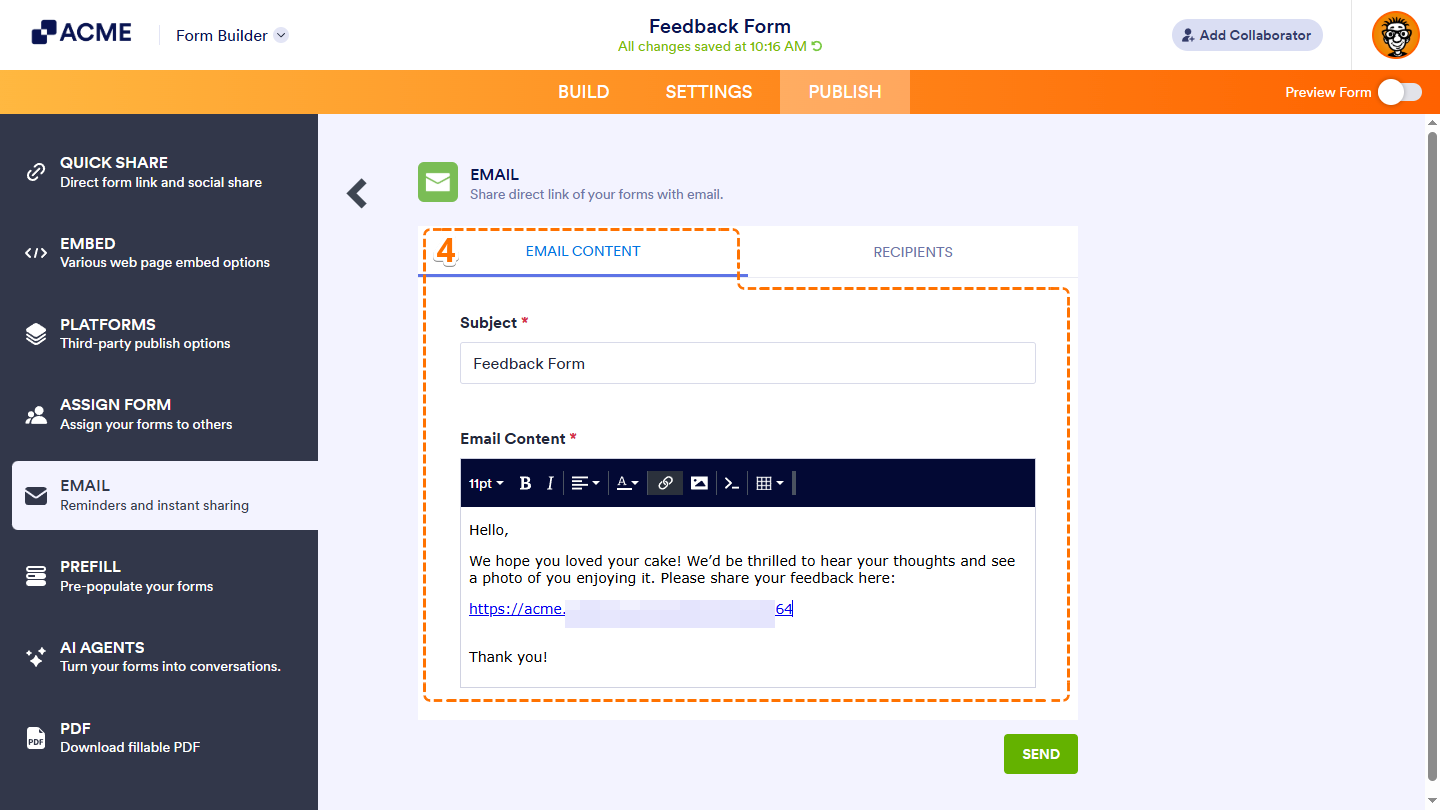Open the 11pt font size dropdown
Viewport: 1440px width, 810px height.
(x=486, y=484)
